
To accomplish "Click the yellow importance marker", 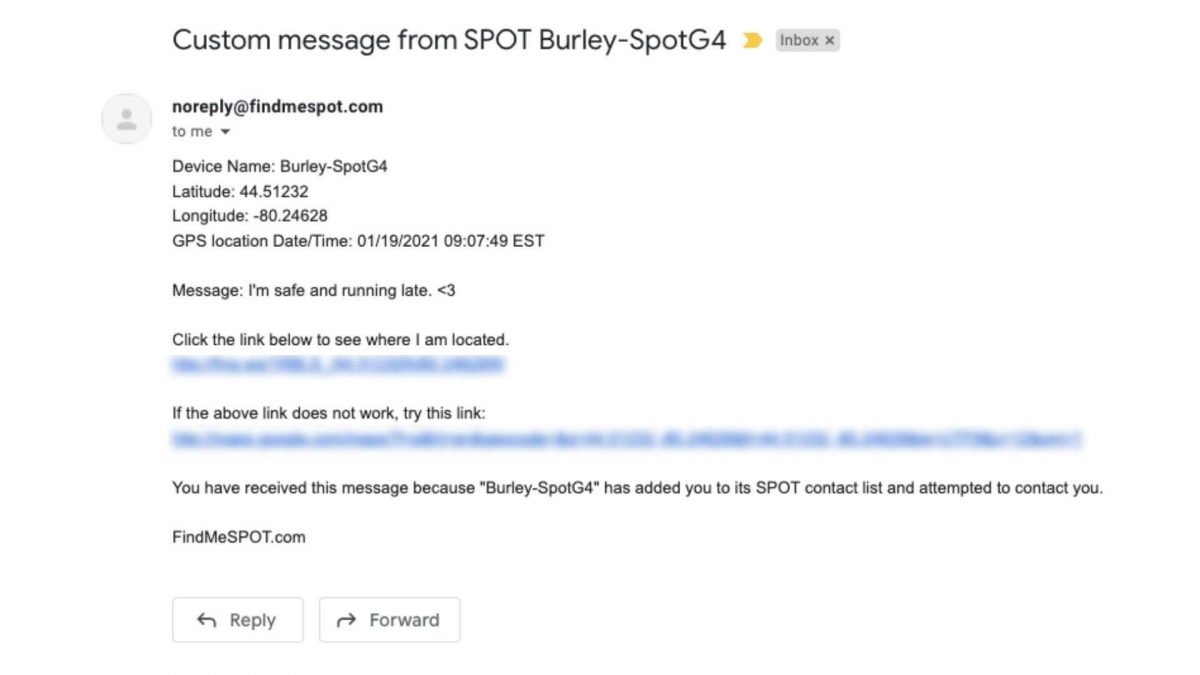I will pyautogui.click(x=751, y=41).
